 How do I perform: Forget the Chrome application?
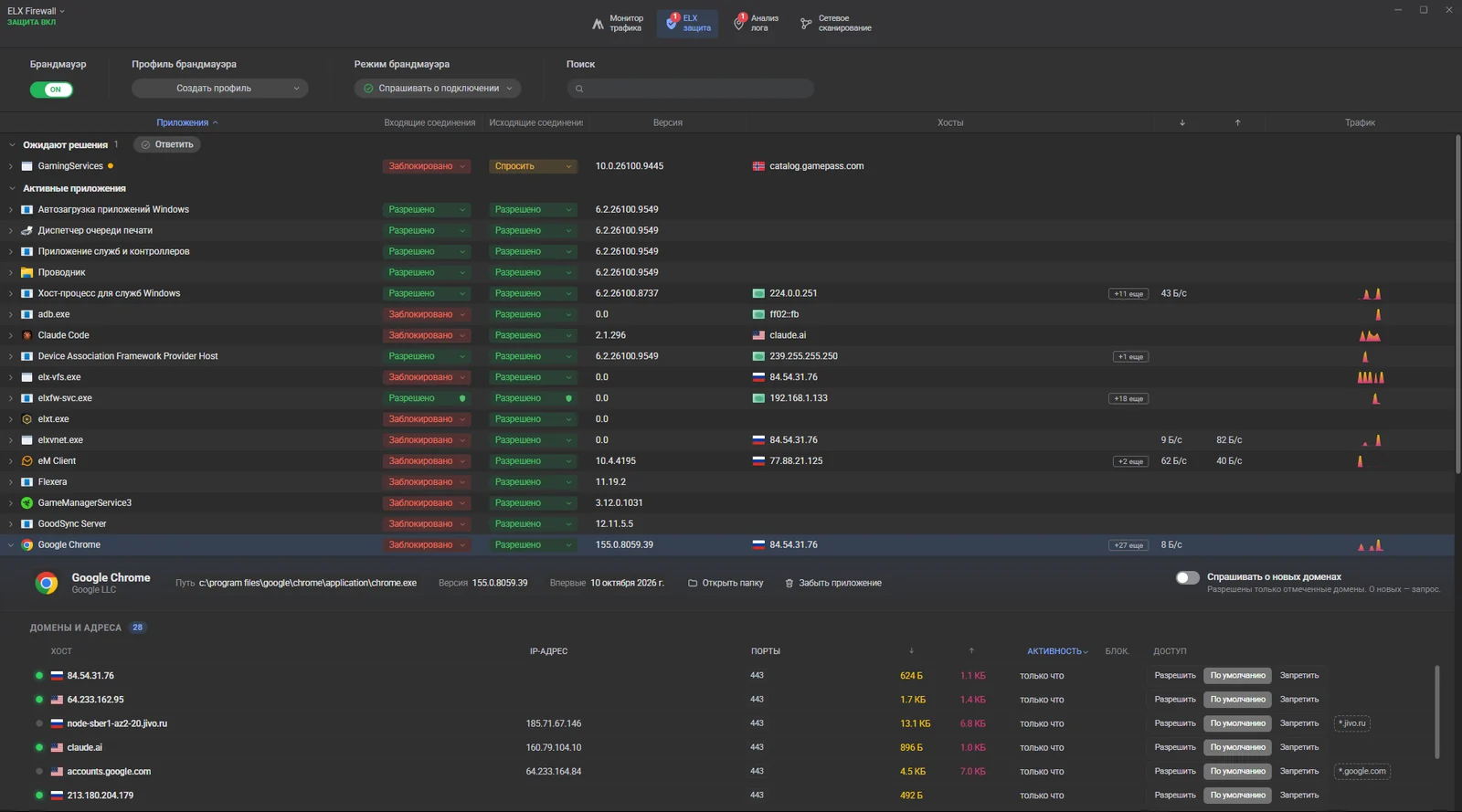click(833, 583)
